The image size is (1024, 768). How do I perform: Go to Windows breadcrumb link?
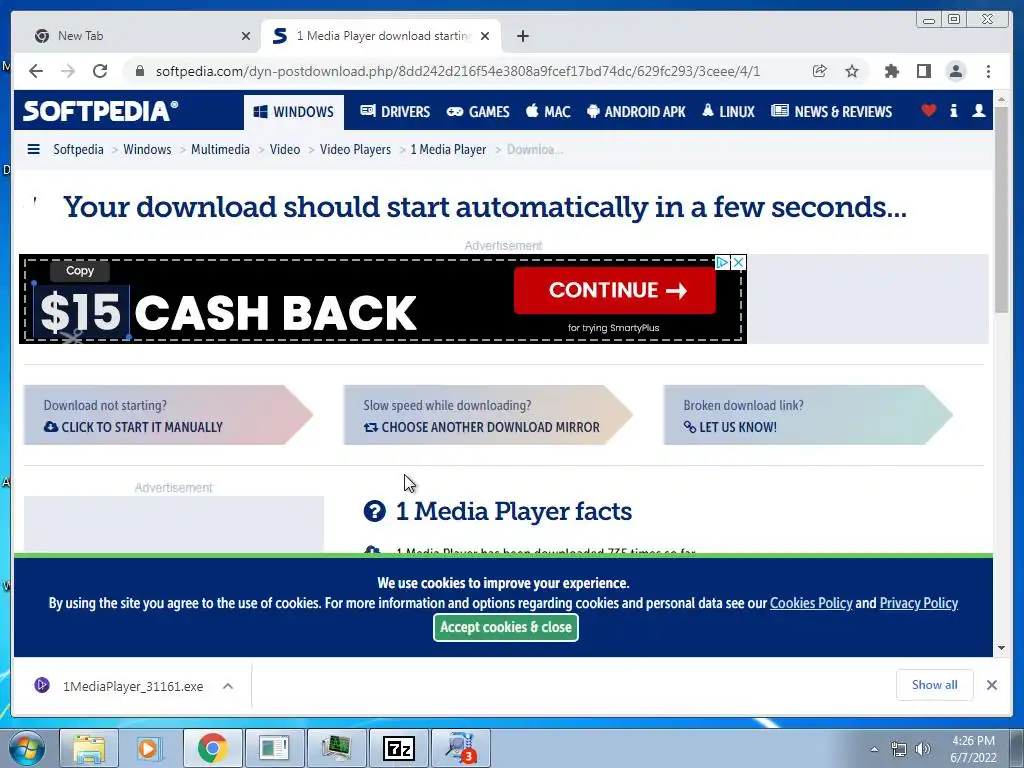pos(147,150)
